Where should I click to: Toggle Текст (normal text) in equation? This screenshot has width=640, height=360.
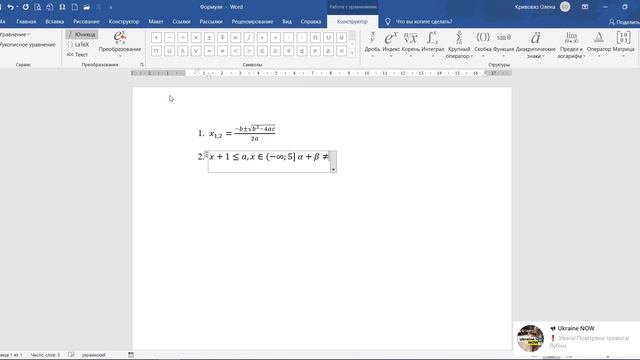coord(78,54)
